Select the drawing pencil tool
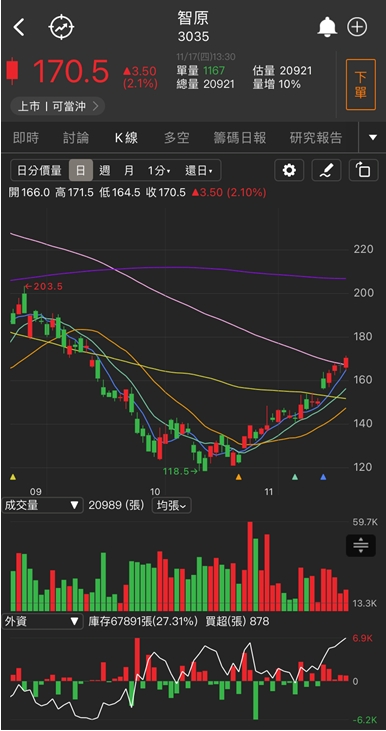 coord(326,171)
